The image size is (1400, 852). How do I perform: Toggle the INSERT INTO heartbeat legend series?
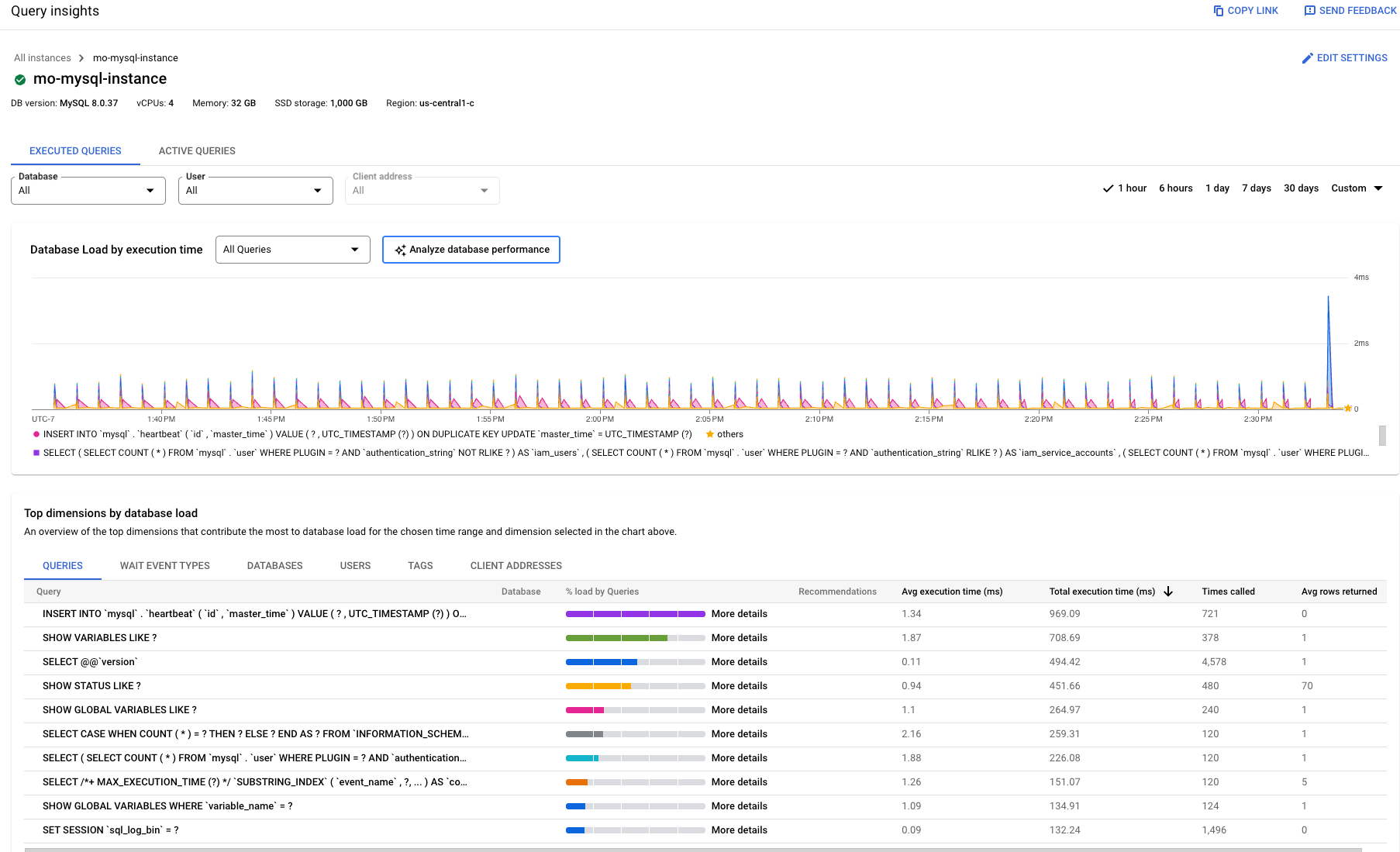click(x=35, y=434)
